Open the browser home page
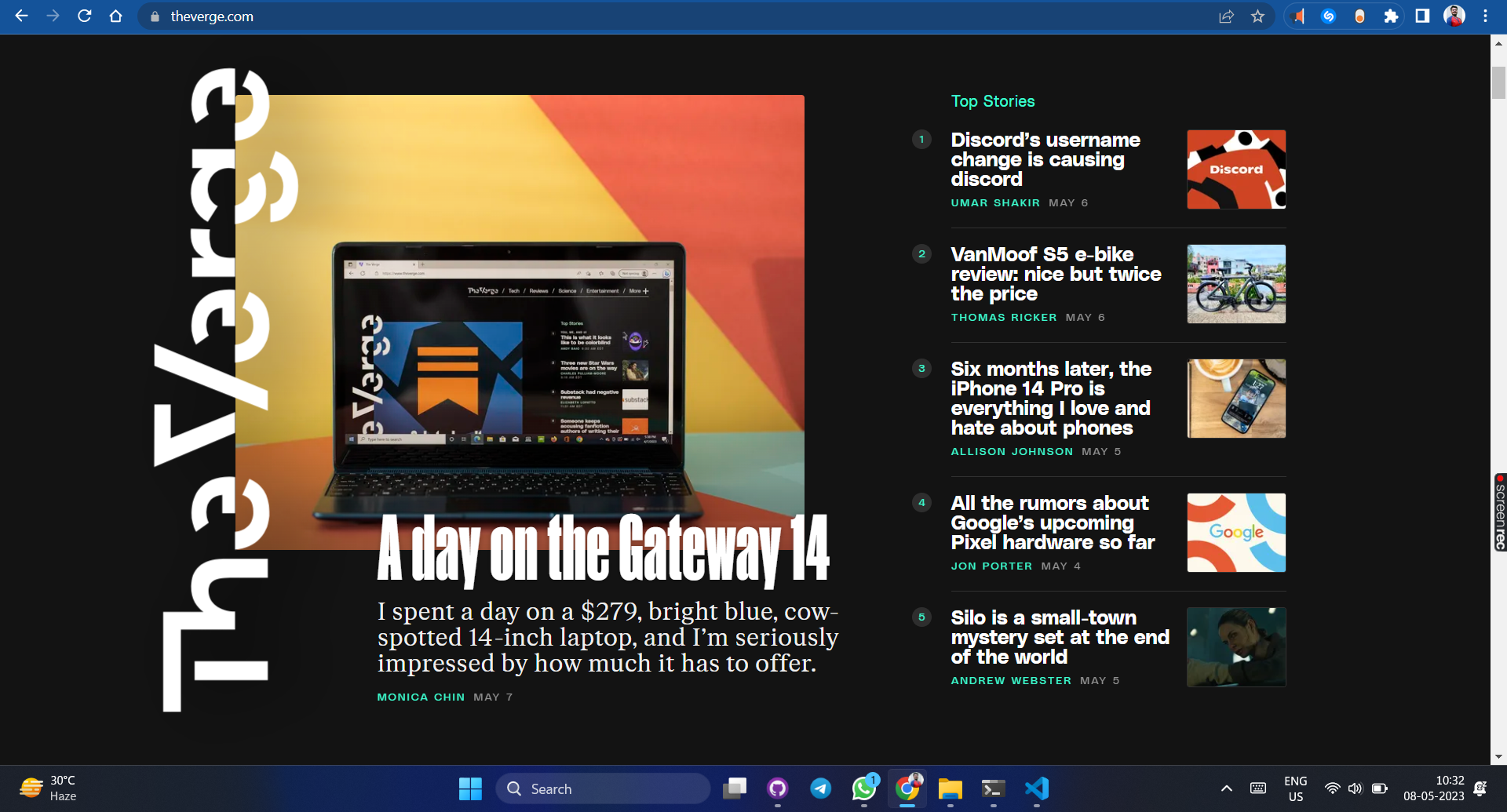Image resolution: width=1507 pixels, height=812 pixels. click(115, 16)
